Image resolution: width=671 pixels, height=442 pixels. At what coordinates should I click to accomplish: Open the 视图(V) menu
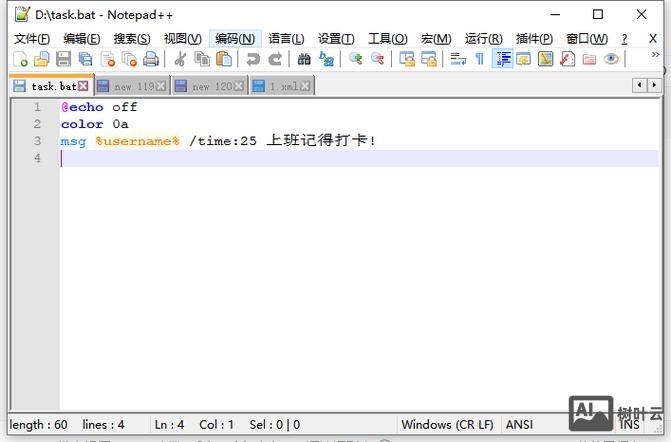[182, 39]
